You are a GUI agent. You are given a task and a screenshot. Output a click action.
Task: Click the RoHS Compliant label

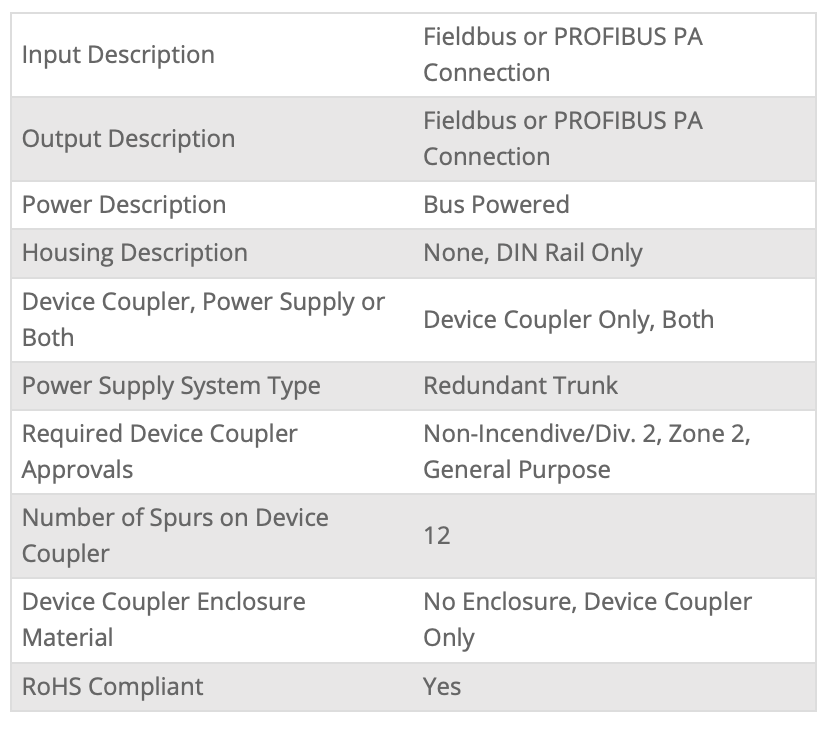coord(112,687)
